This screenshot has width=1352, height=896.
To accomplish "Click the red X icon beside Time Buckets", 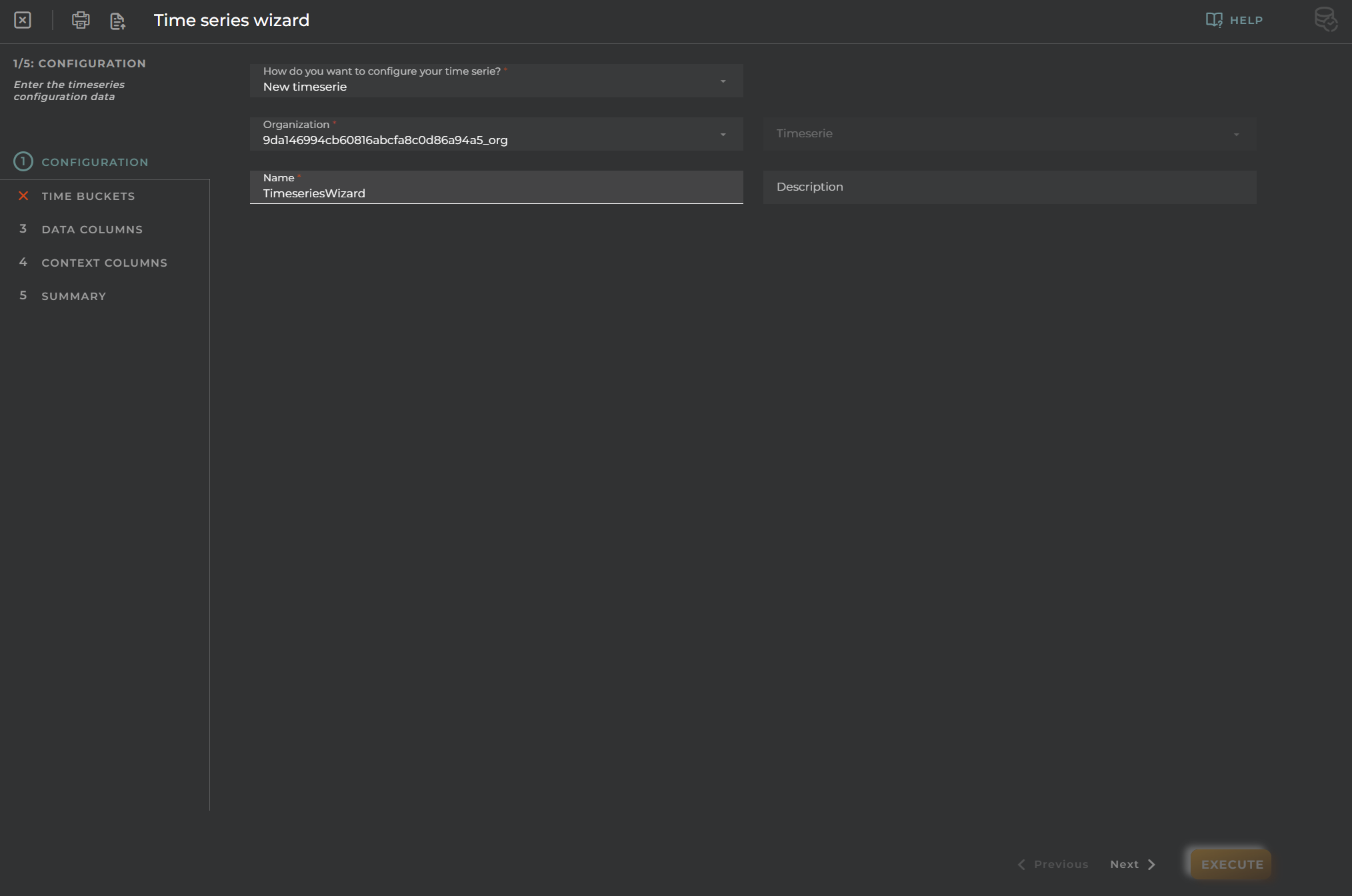I will tap(23, 195).
